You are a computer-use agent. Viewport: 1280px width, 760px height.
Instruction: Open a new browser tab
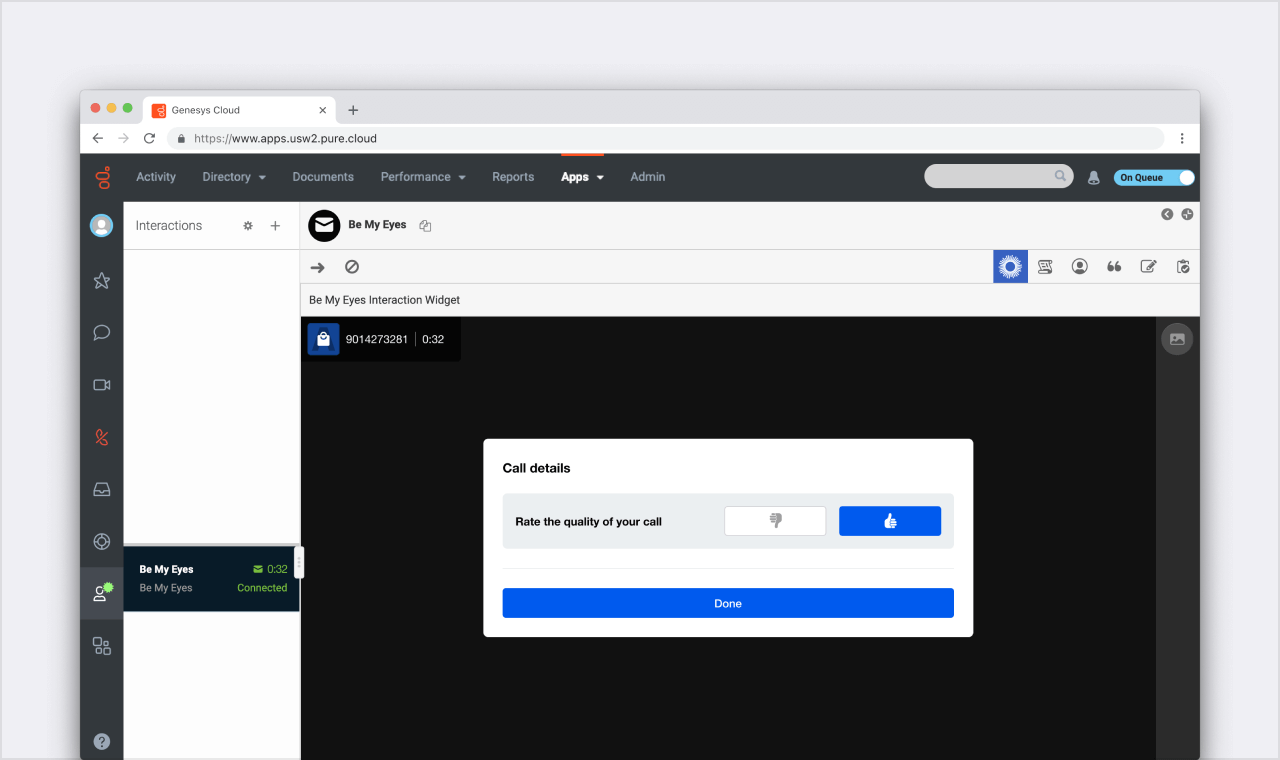[353, 111]
